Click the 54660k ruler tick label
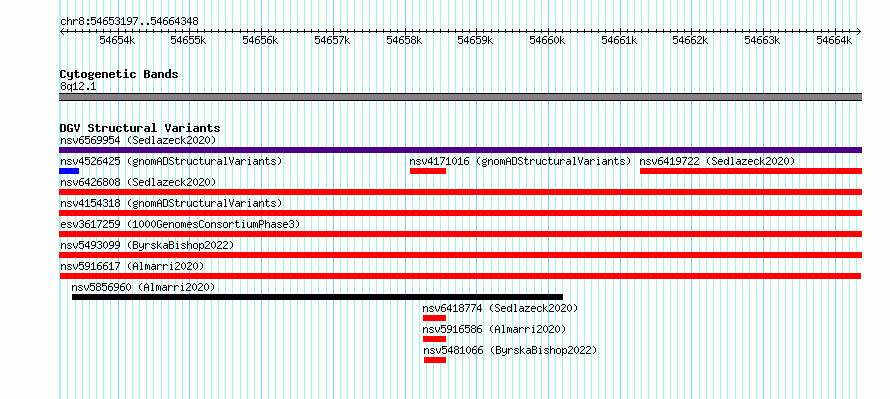 tap(548, 40)
